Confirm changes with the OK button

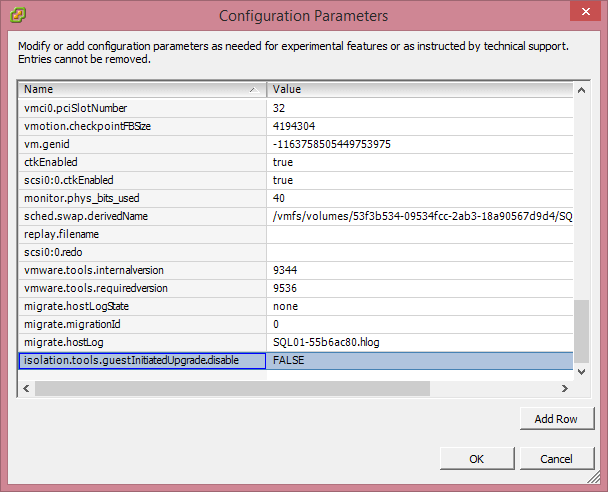click(x=476, y=458)
